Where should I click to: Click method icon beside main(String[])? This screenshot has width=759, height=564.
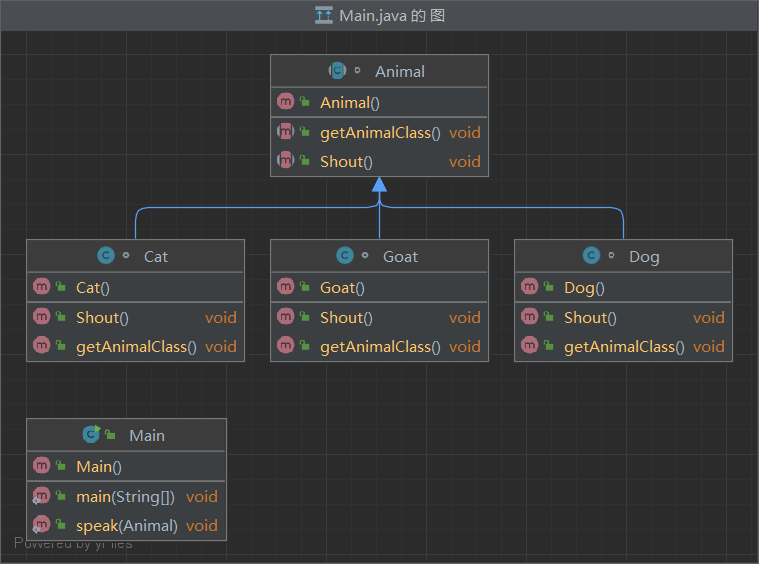[41, 496]
